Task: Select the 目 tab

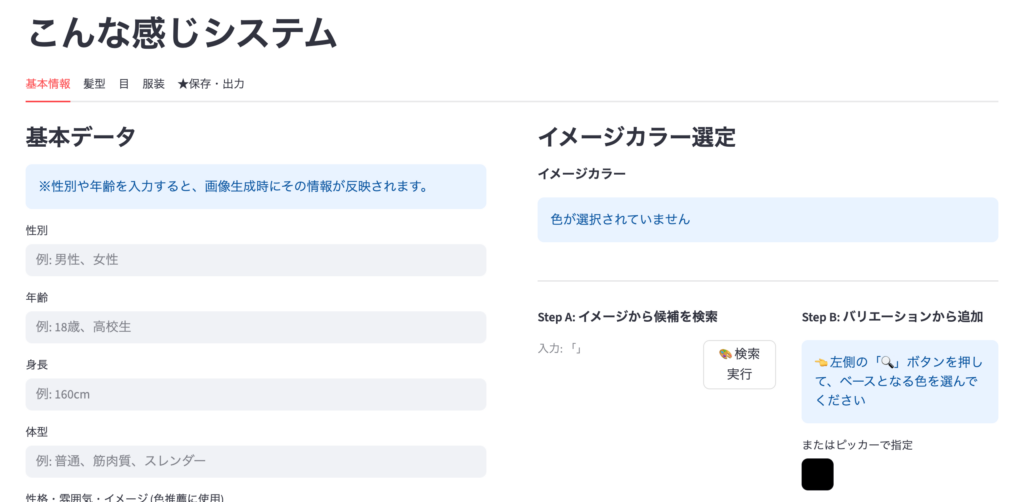Action: (x=124, y=84)
